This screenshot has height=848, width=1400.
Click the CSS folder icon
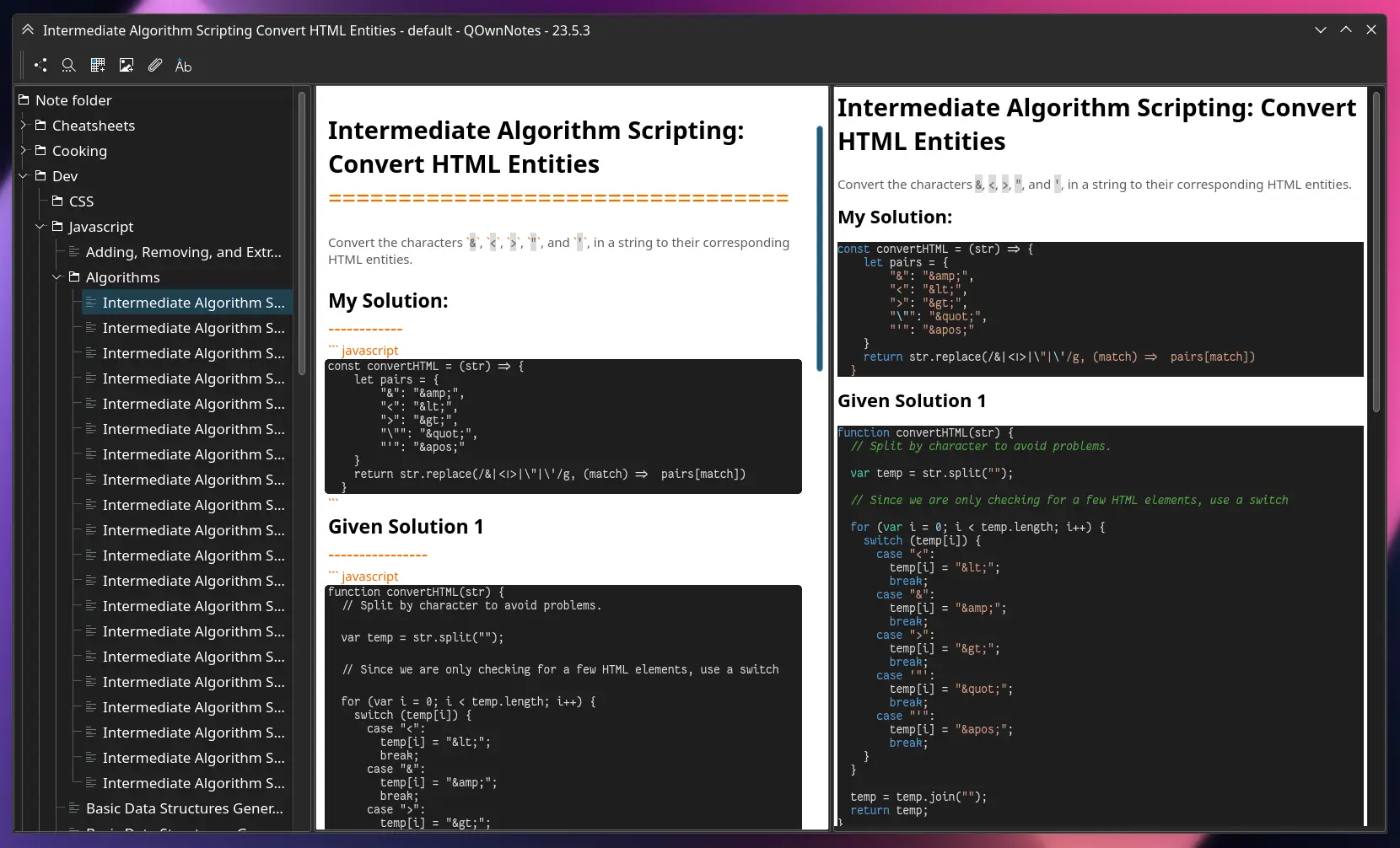[57, 201]
